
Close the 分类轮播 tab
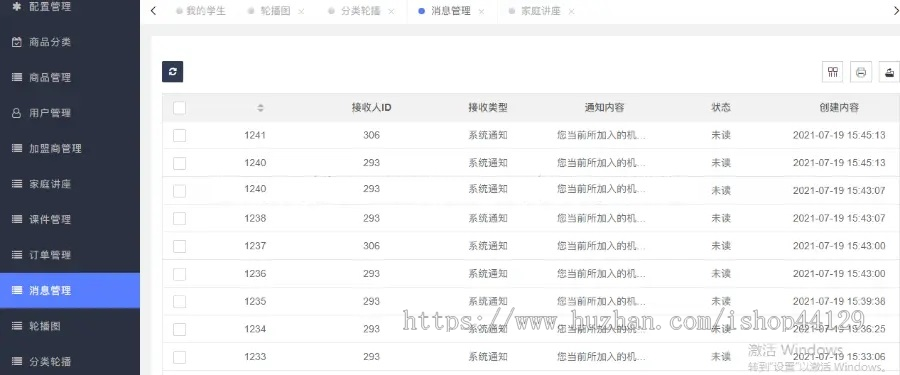click(x=391, y=11)
